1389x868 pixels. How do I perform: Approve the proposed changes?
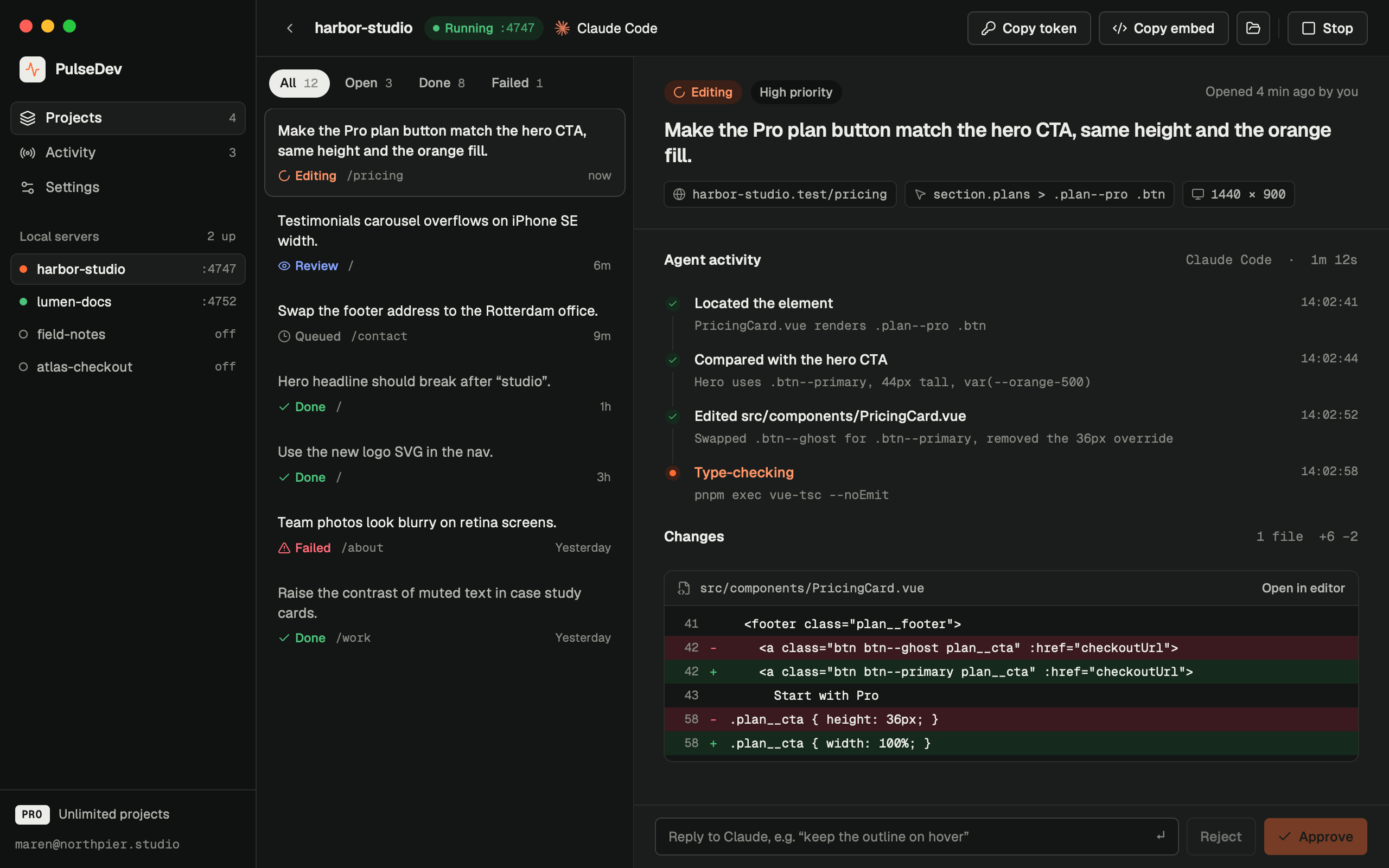coord(1315,837)
